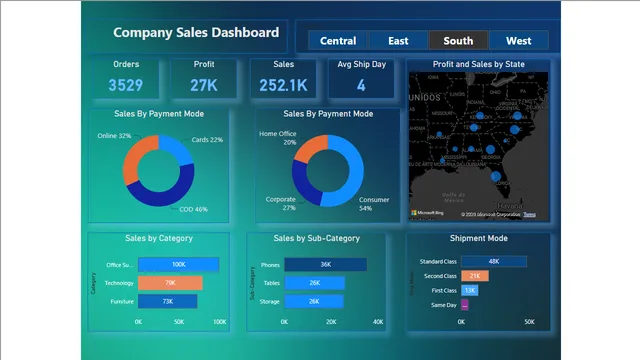Select the South region slicer button
This screenshot has width=640, height=360.
[x=458, y=41]
